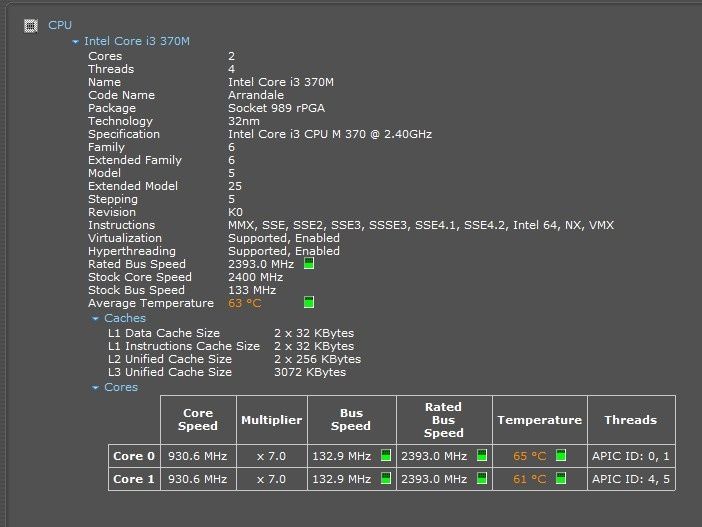The width and height of the screenshot is (702, 527).
Task: Click the Core 0 row label
Action: [134, 456]
